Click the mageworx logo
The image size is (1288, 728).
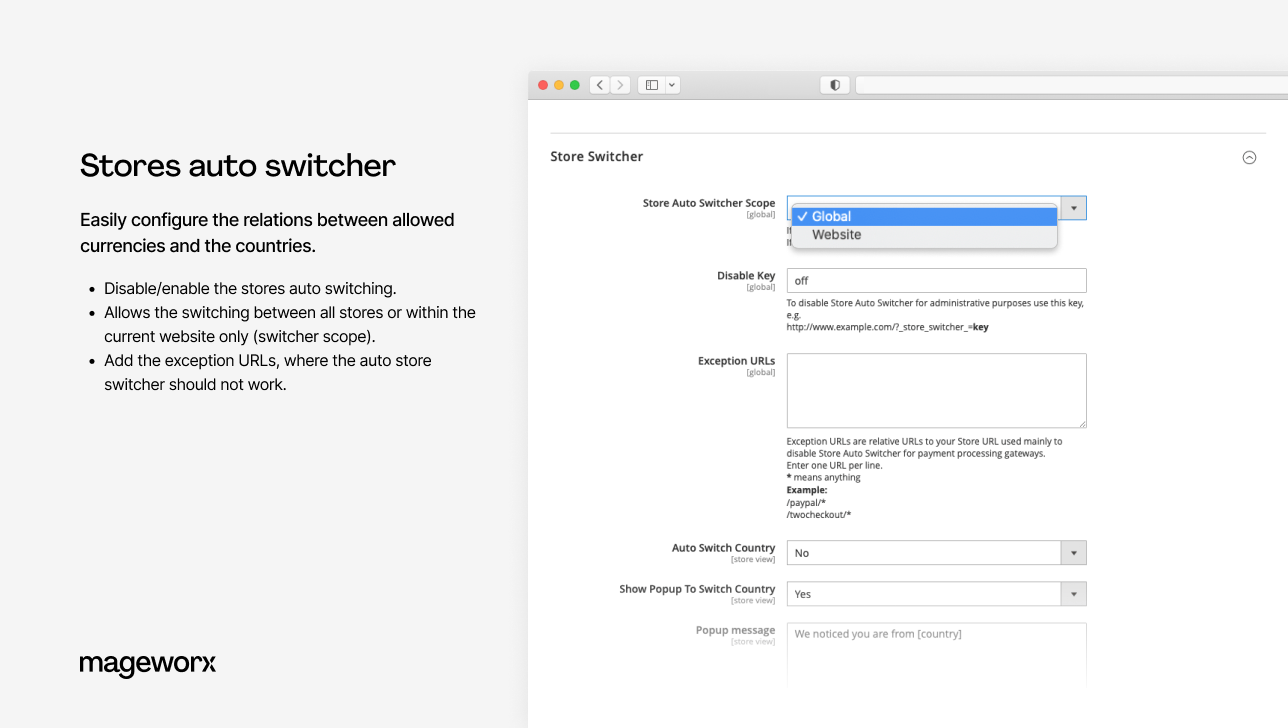point(147,664)
